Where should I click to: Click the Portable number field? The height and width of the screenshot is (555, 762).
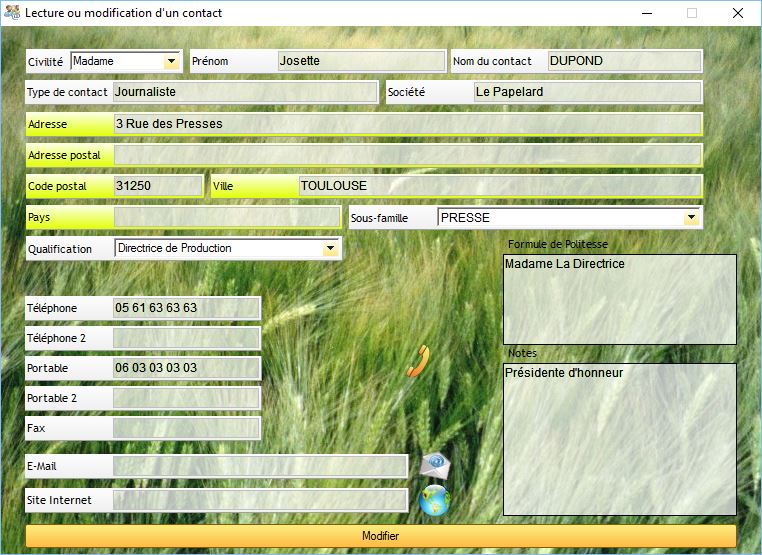tap(186, 368)
